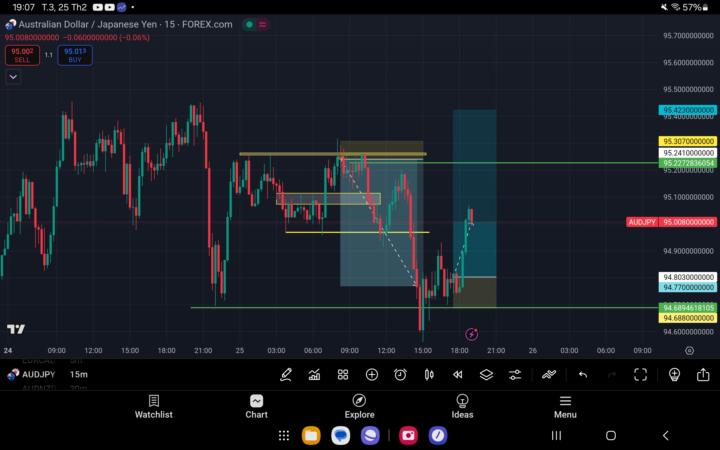Select the green 94.6894618105 price label
The image size is (720, 450).
pos(687,307)
